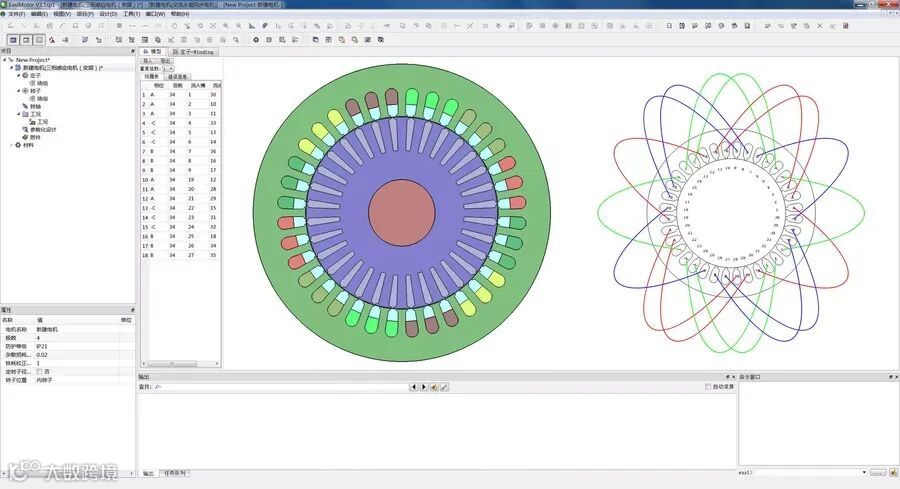Open the 编辑(E) menu

(39, 14)
